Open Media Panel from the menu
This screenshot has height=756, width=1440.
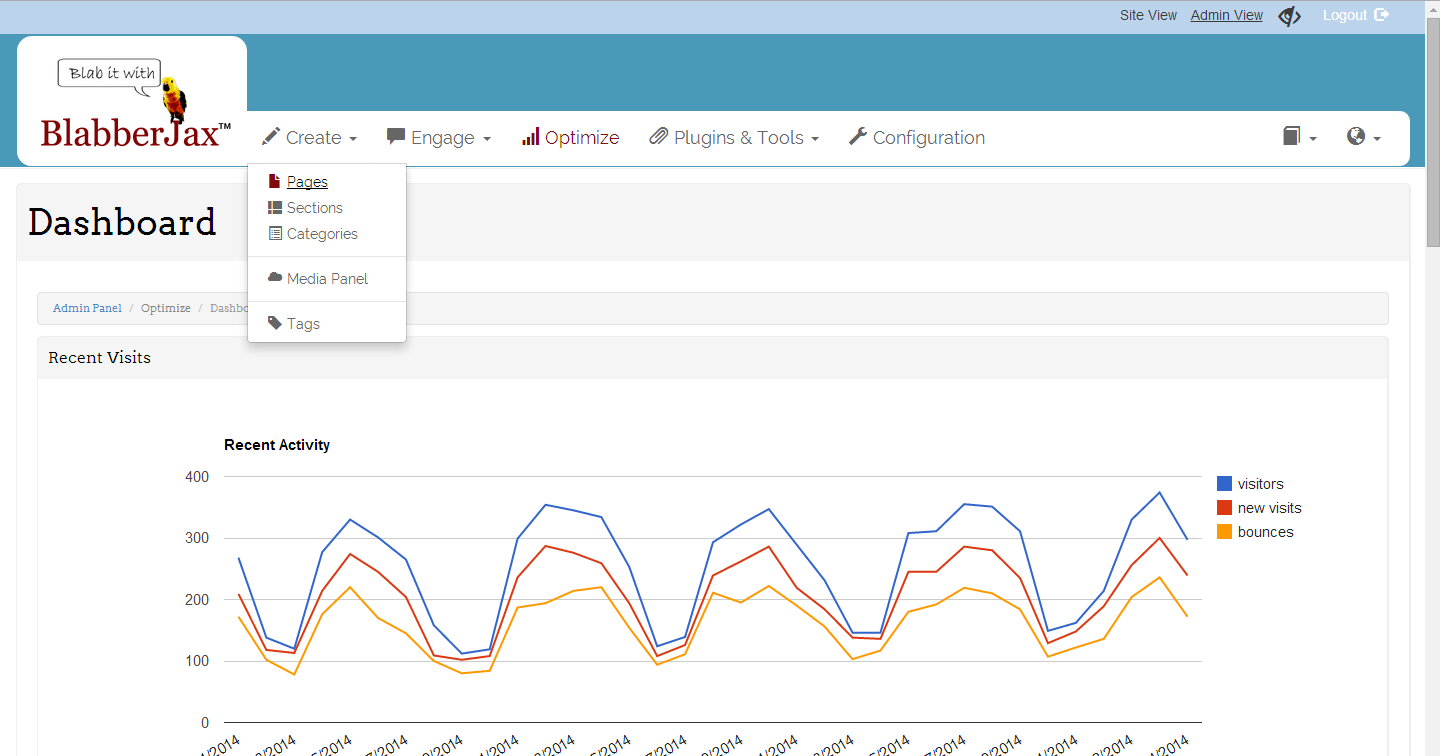coord(327,279)
